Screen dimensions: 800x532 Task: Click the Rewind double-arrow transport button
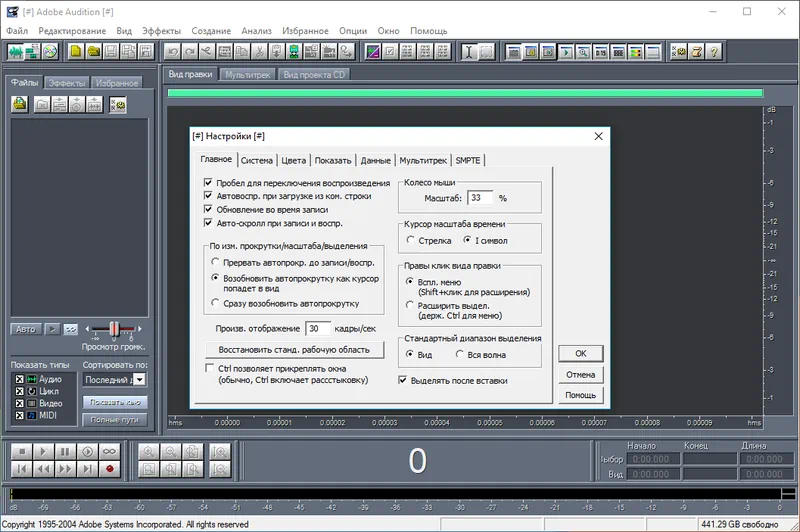click(43, 469)
